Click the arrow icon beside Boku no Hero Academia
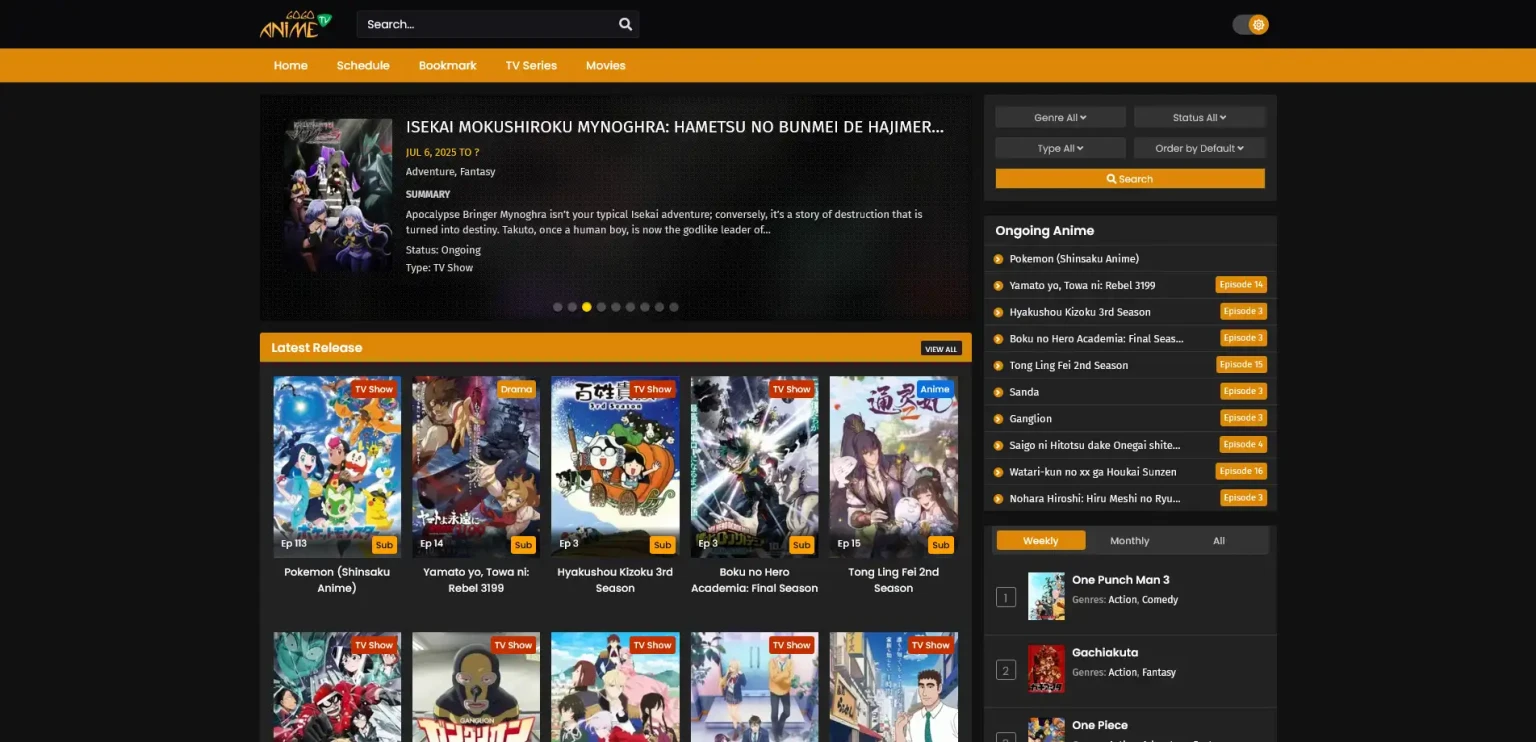The width and height of the screenshot is (1536, 742). (x=998, y=339)
